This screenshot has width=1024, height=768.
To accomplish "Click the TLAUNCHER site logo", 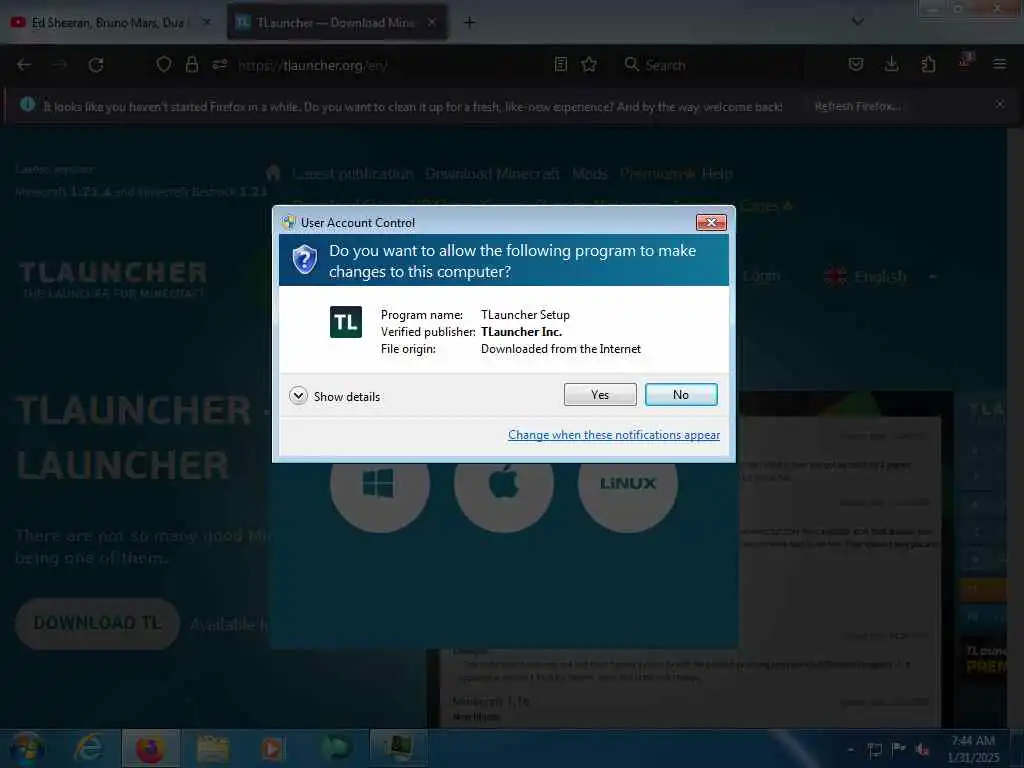I will pyautogui.click(x=112, y=280).
